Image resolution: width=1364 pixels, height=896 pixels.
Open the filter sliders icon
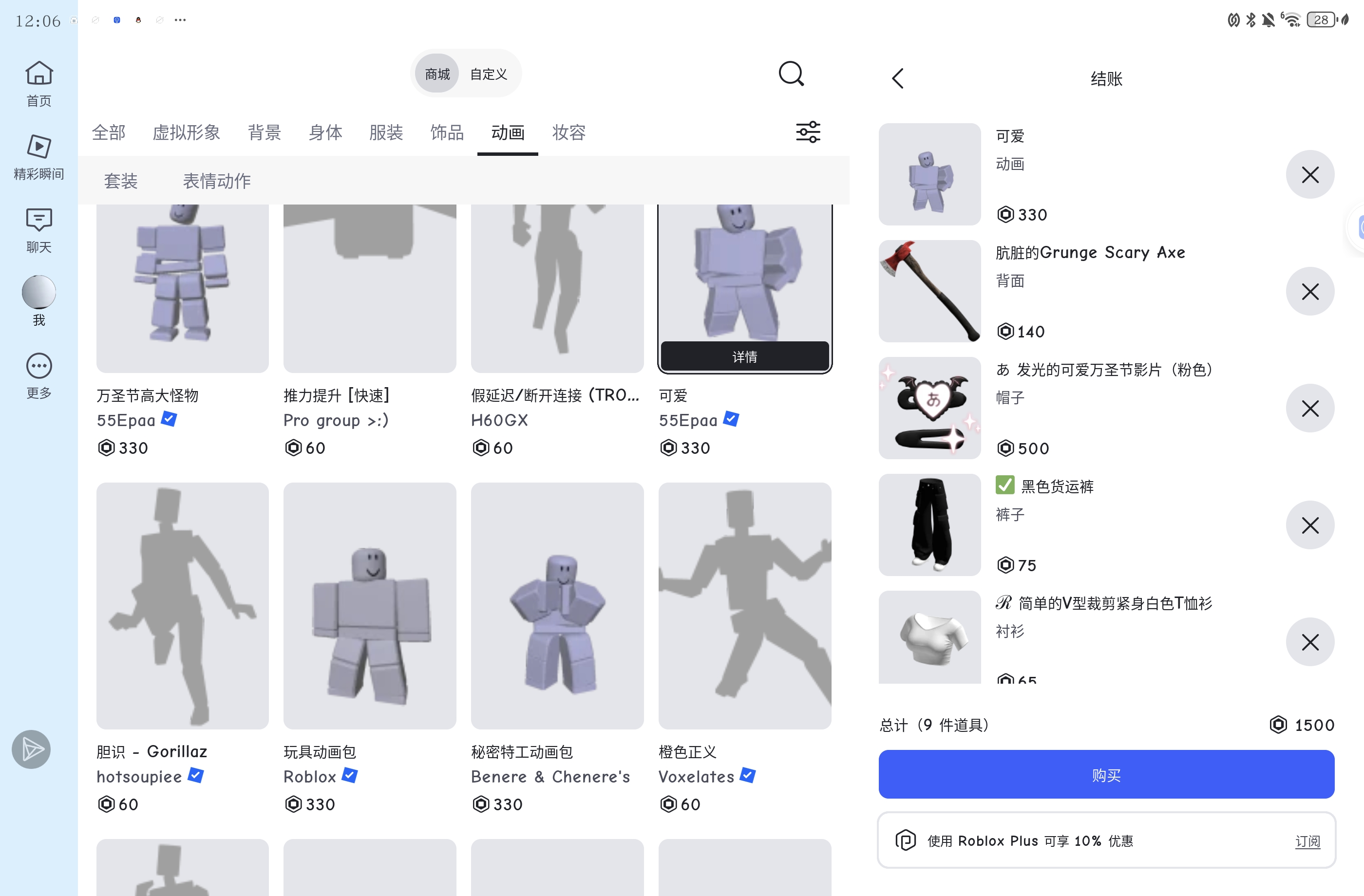coord(808,132)
